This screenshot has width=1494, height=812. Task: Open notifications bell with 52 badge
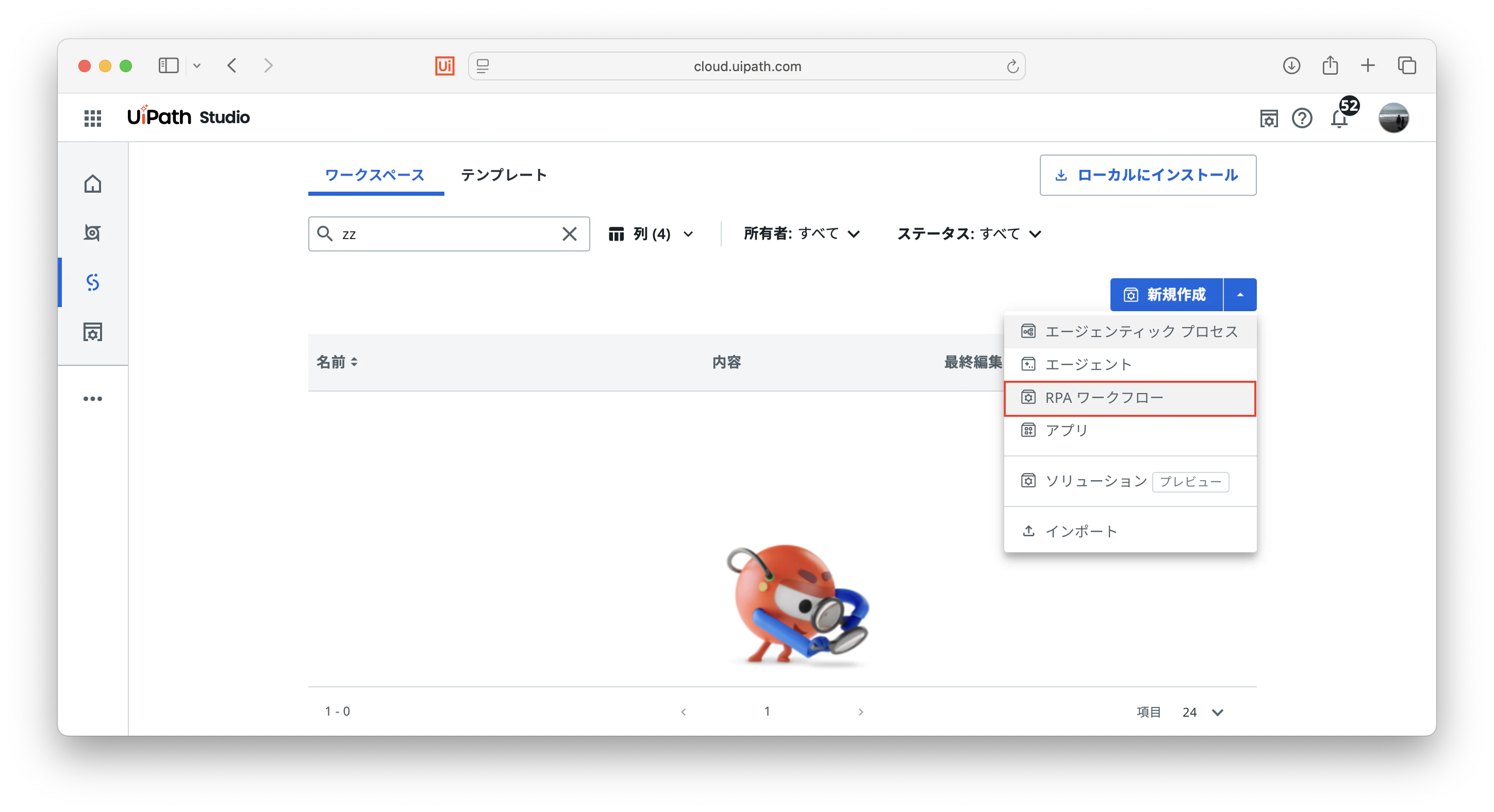(1339, 118)
